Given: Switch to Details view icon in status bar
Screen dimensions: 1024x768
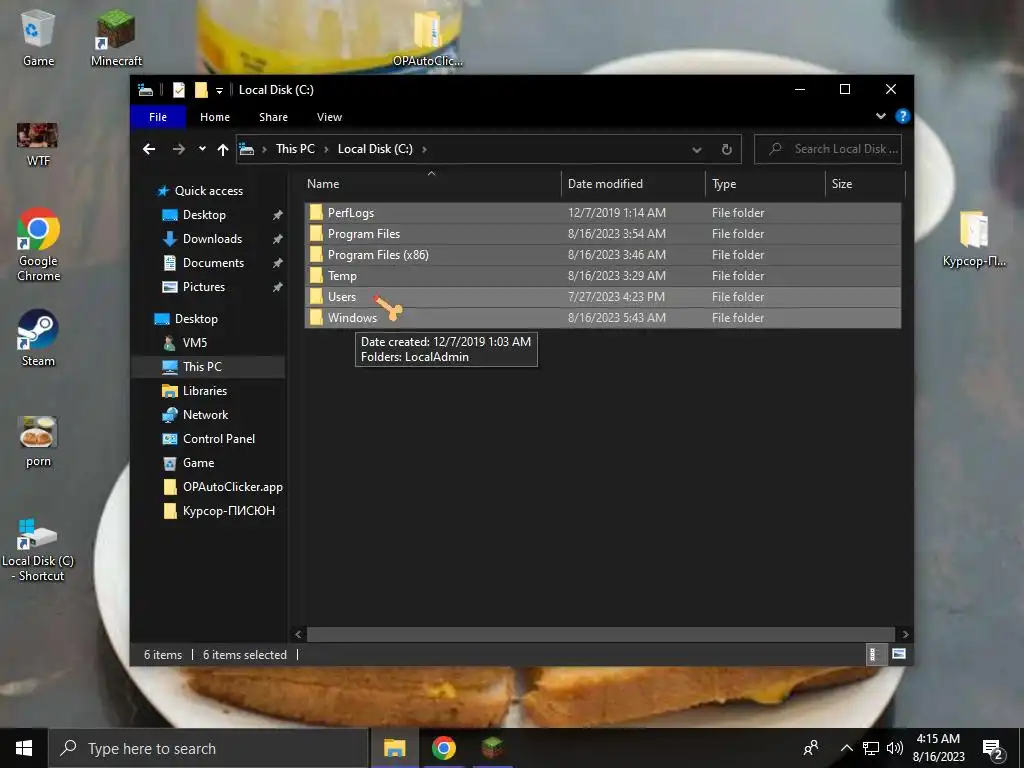Looking at the screenshot, I should tap(874, 654).
